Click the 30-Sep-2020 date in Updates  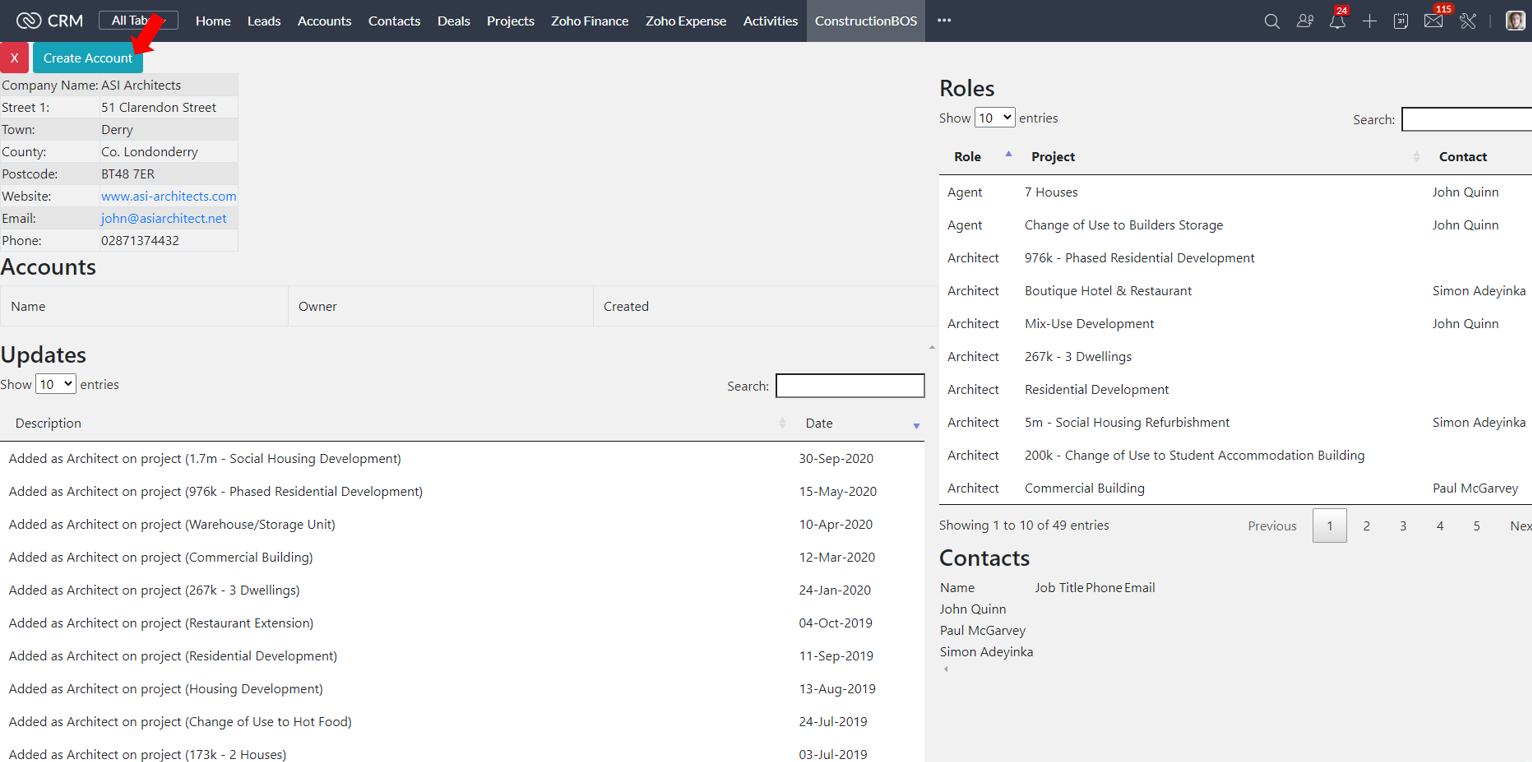(x=836, y=459)
